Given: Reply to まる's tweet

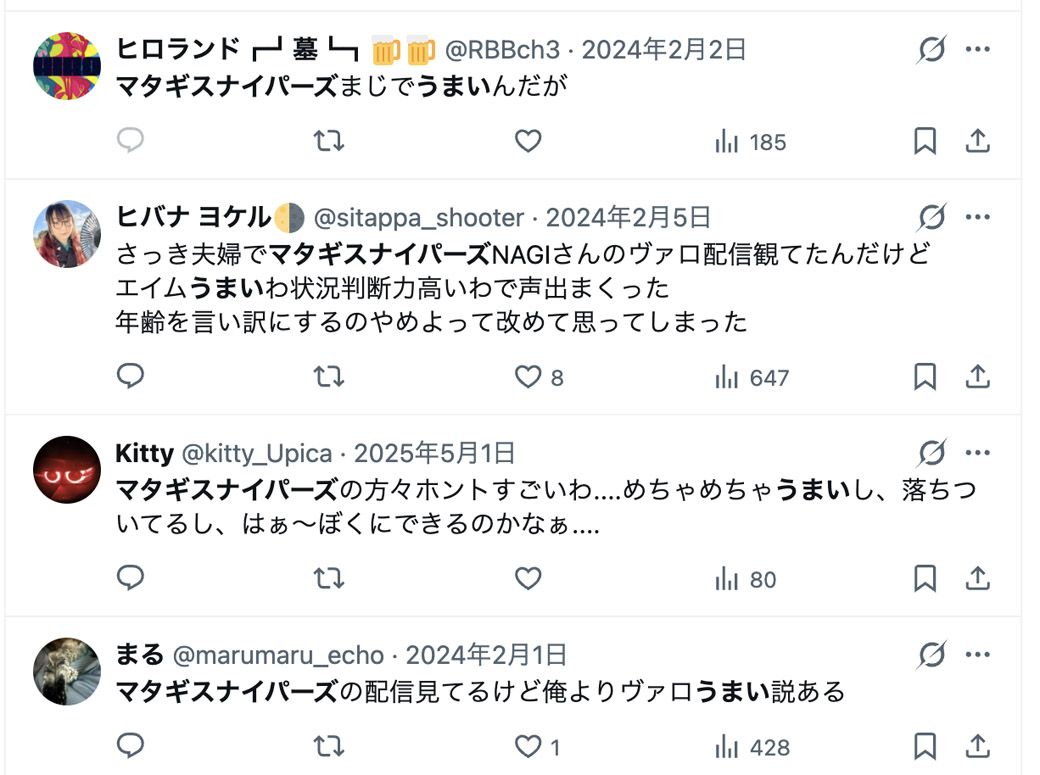Looking at the screenshot, I should (129, 745).
